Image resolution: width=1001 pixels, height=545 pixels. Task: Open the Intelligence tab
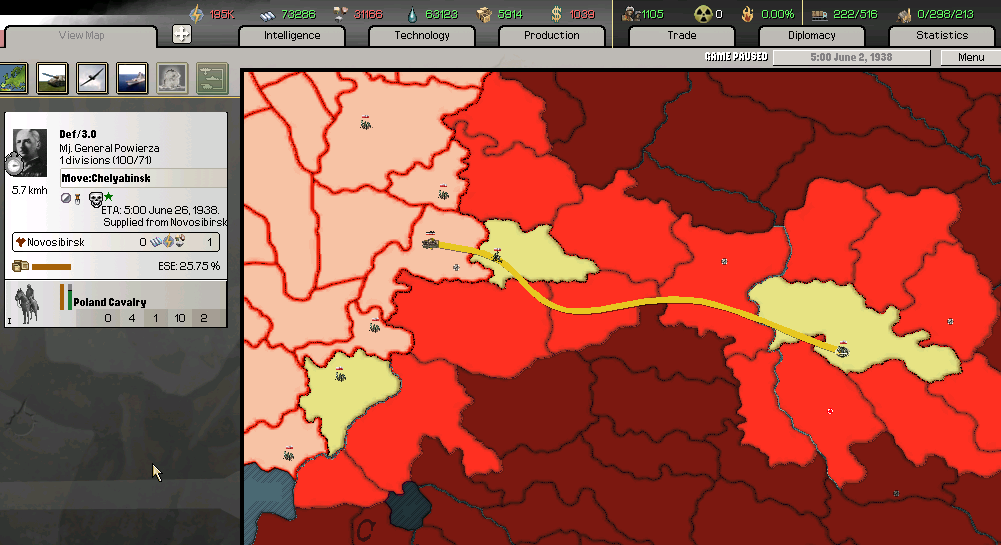[292, 36]
